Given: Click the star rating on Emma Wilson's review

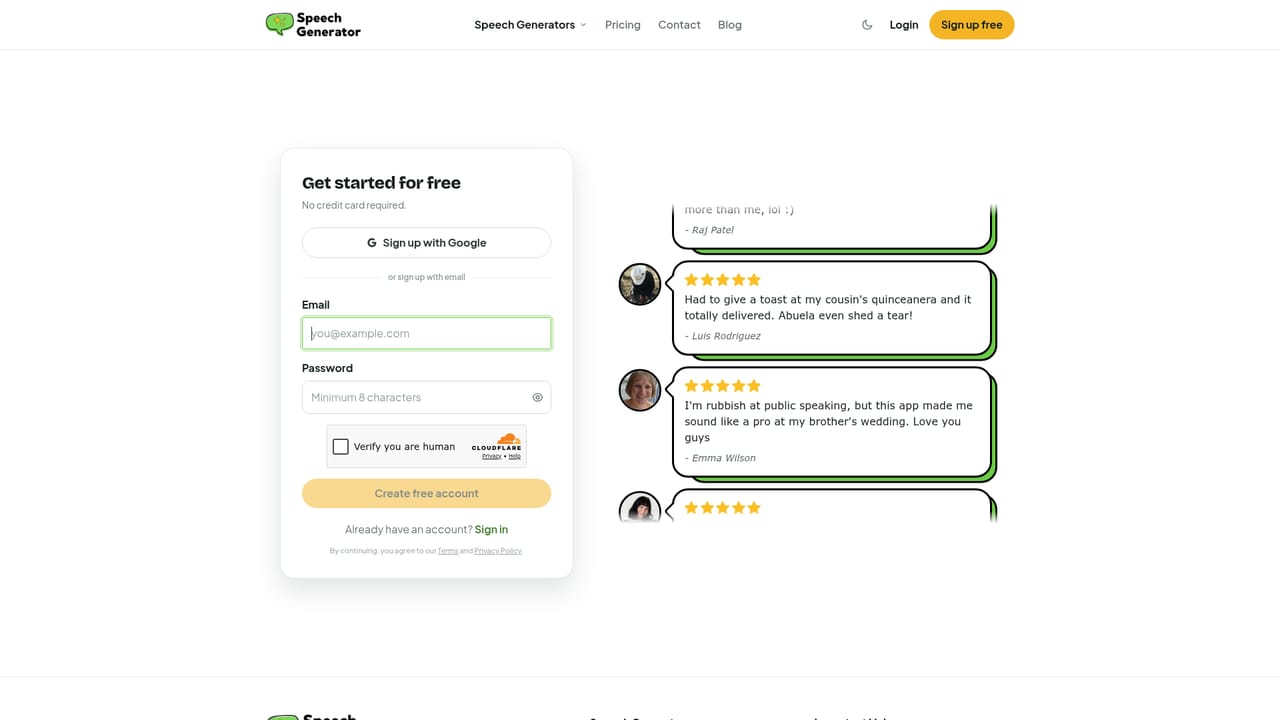Looking at the screenshot, I should click(x=723, y=386).
